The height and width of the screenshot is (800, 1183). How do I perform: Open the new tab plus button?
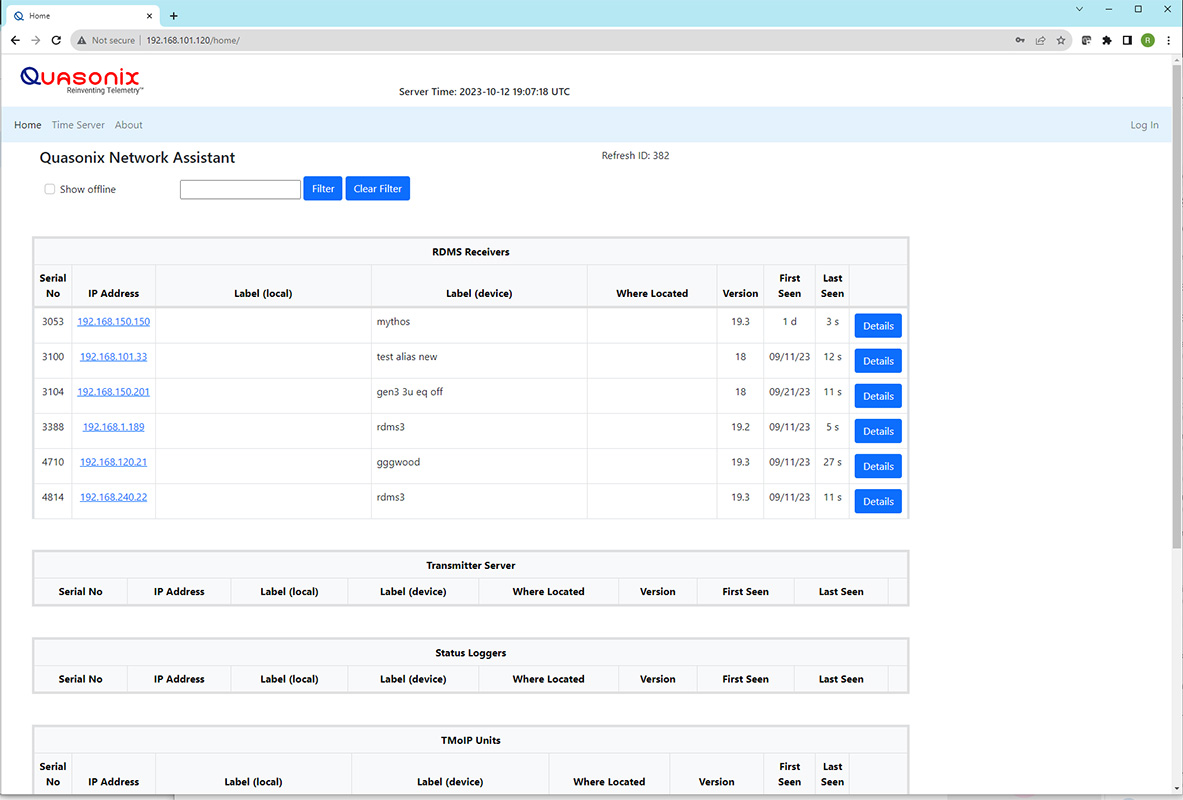pos(174,16)
